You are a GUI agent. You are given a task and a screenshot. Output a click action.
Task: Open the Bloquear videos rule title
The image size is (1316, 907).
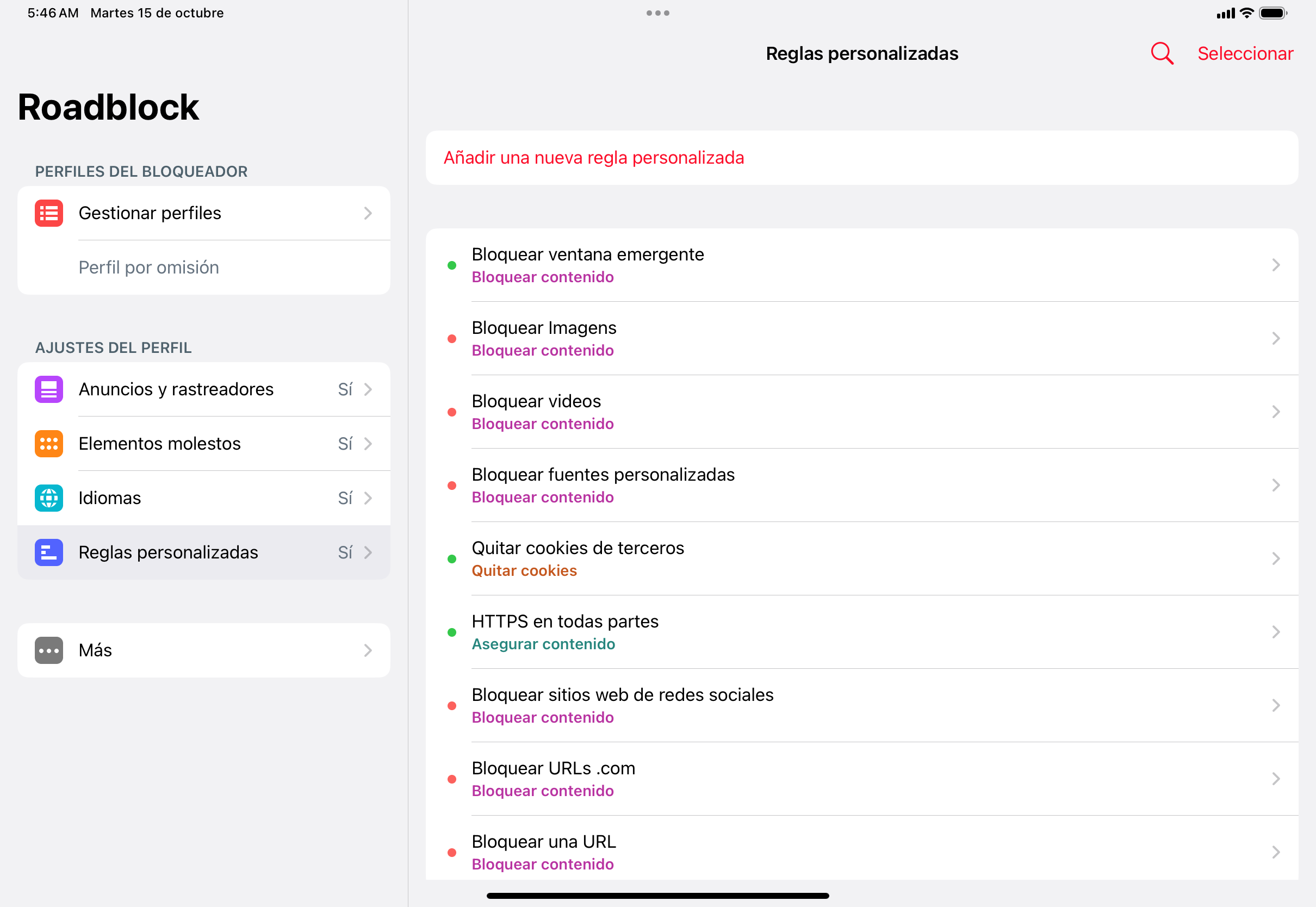click(x=536, y=401)
